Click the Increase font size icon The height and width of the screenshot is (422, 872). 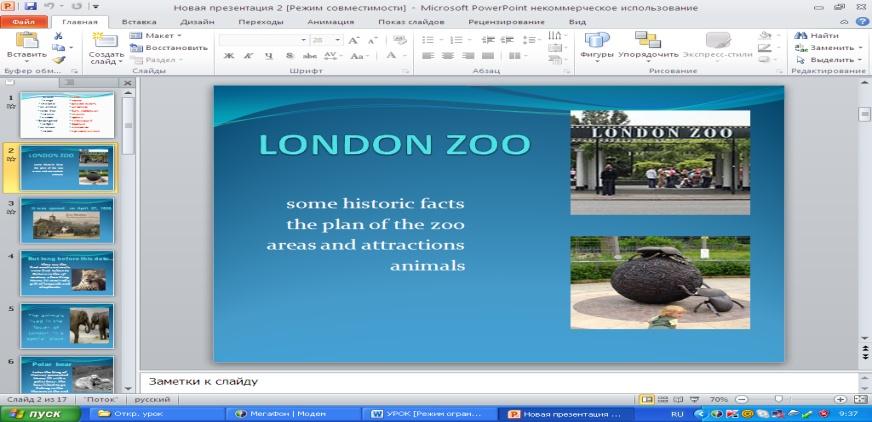pyautogui.click(x=353, y=40)
